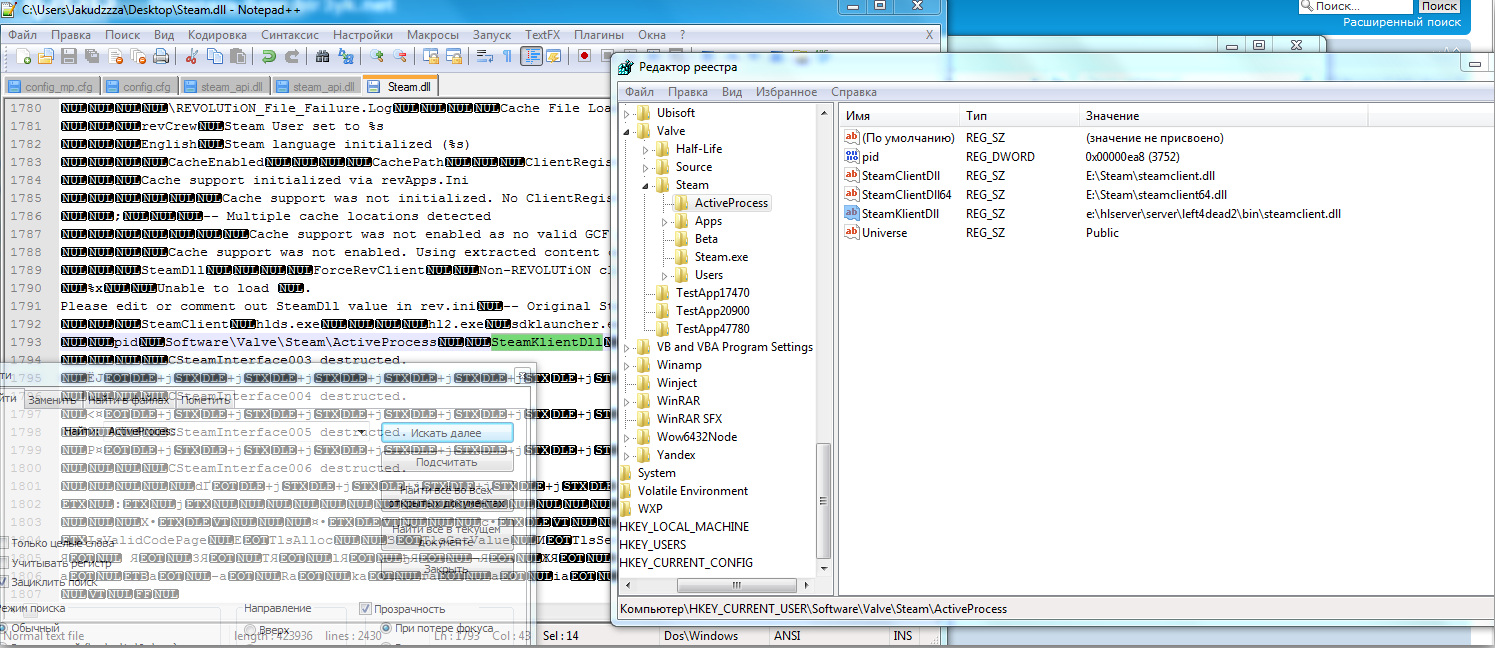Screen dimensions: 1495x648
Task: Open 'Синтаксис' menu in Notepad++
Action: click(x=290, y=34)
